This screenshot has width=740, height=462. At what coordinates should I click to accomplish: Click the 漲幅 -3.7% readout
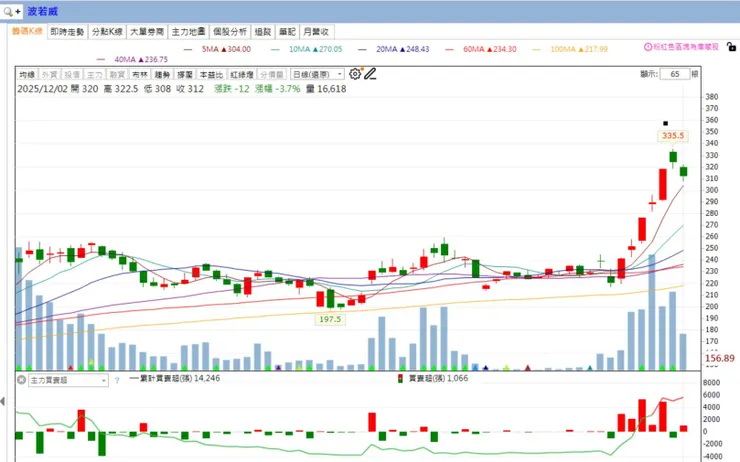click(278, 89)
